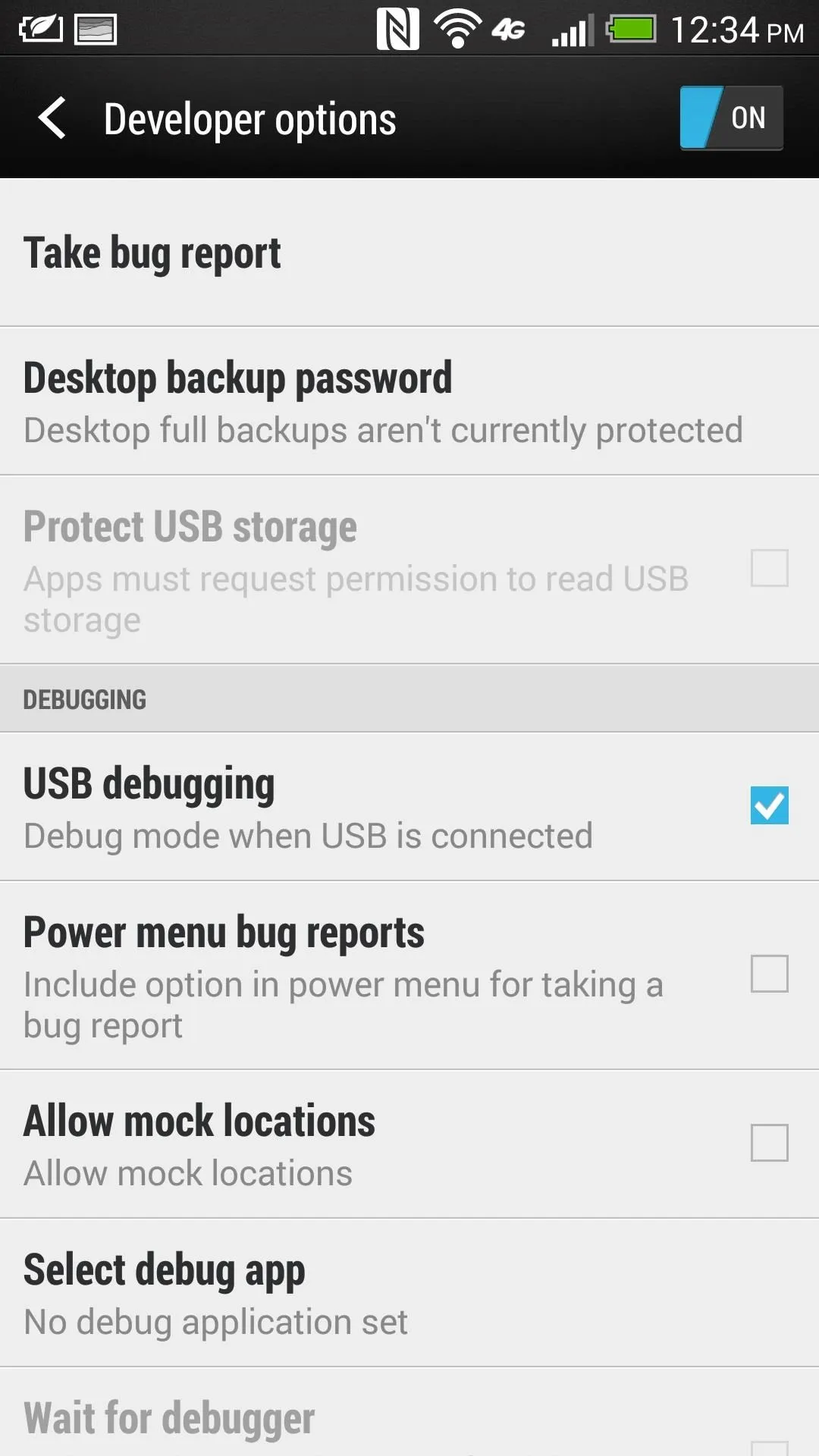The width and height of the screenshot is (819, 1456).
Task: Enable the Power menu bug reports checkbox
Action: point(769,974)
